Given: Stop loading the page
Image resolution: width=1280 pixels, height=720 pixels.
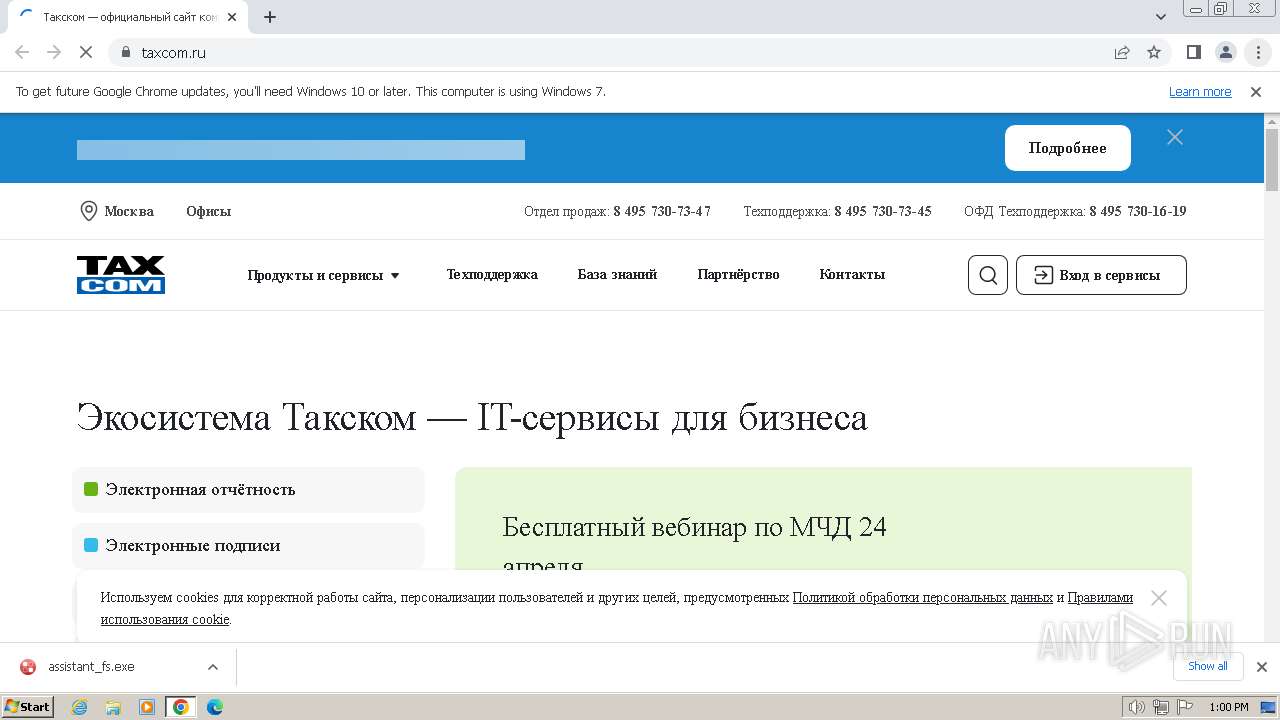Looking at the screenshot, I should pyautogui.click(x=86, y=52).
